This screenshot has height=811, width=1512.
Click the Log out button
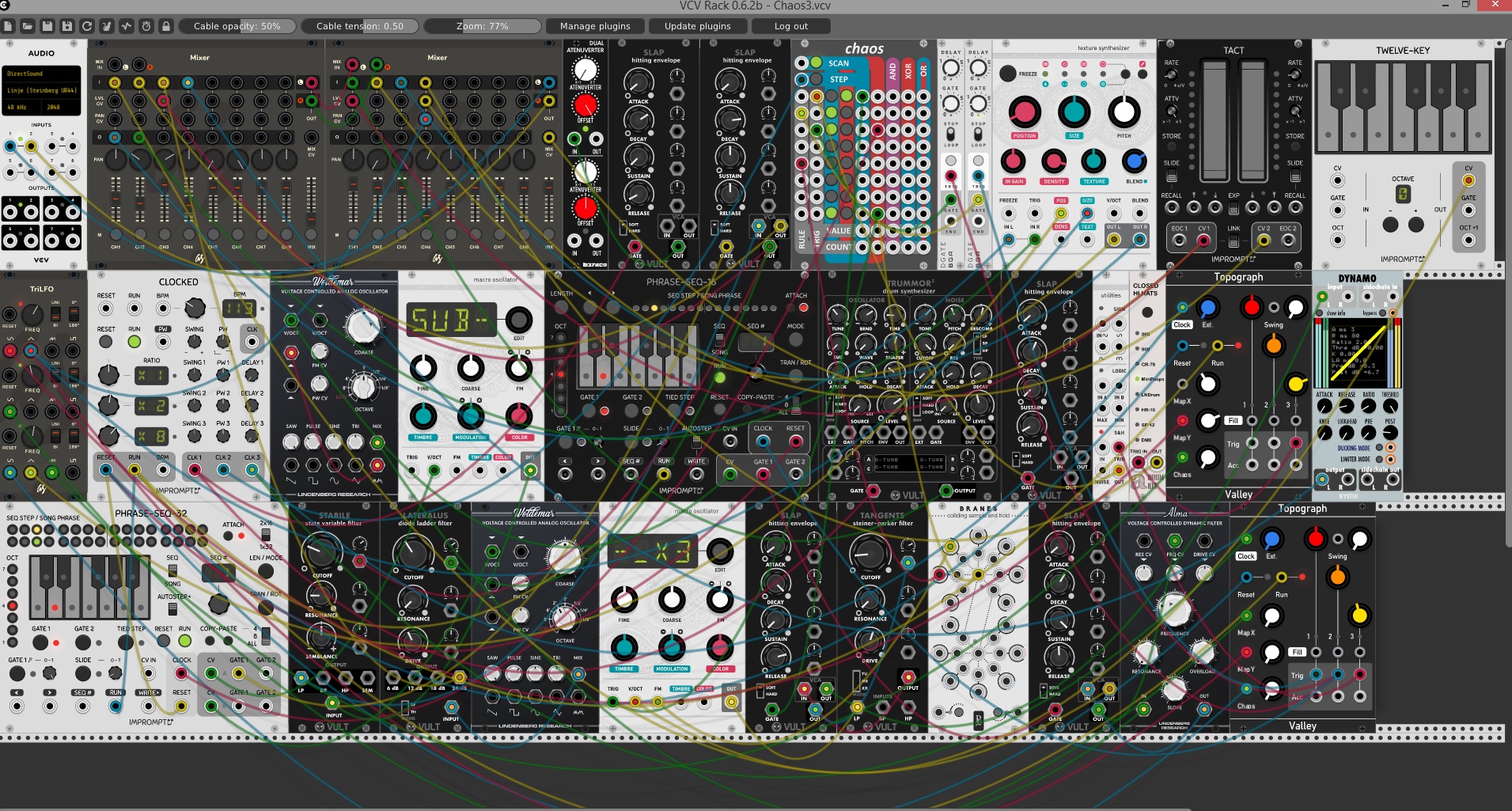point(791,26)
